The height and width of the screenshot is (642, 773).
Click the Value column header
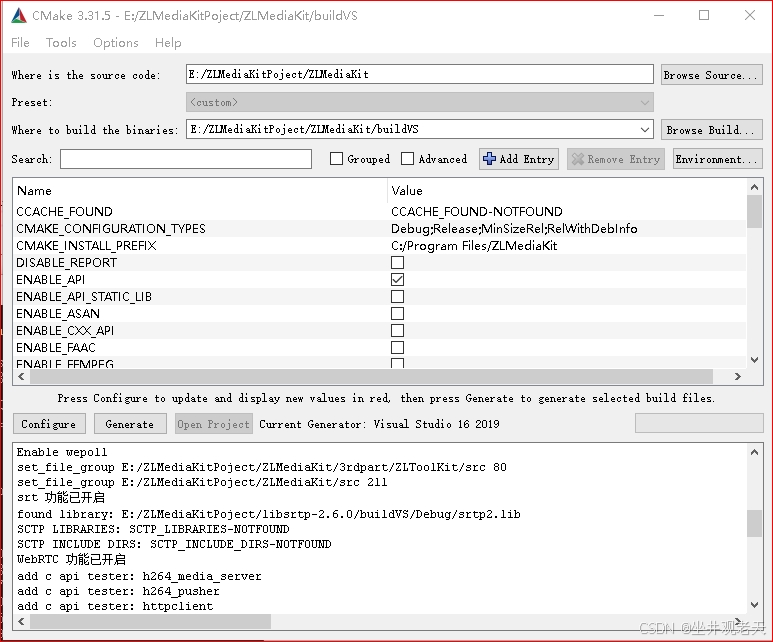[x=567, y=191]
